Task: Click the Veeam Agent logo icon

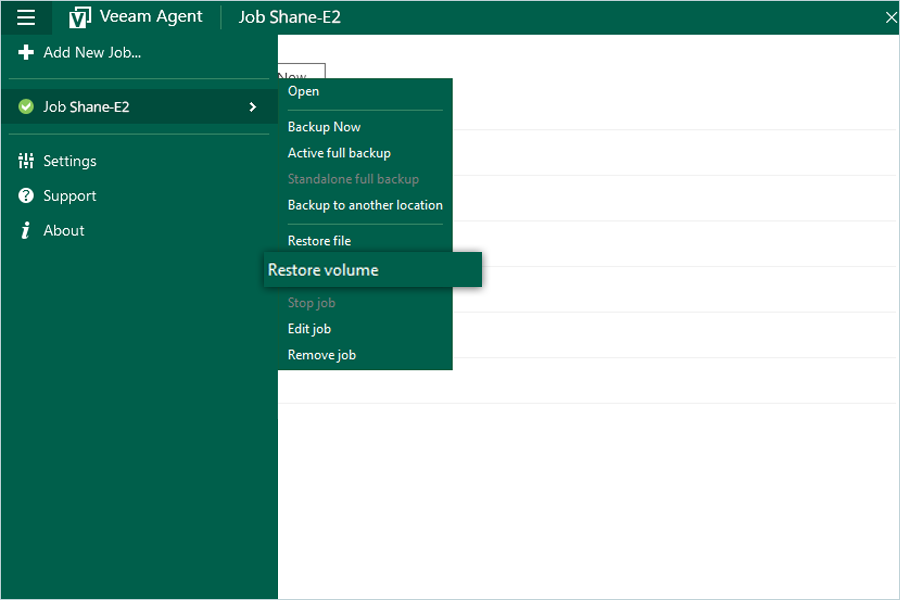Action: tap(79, 17)
